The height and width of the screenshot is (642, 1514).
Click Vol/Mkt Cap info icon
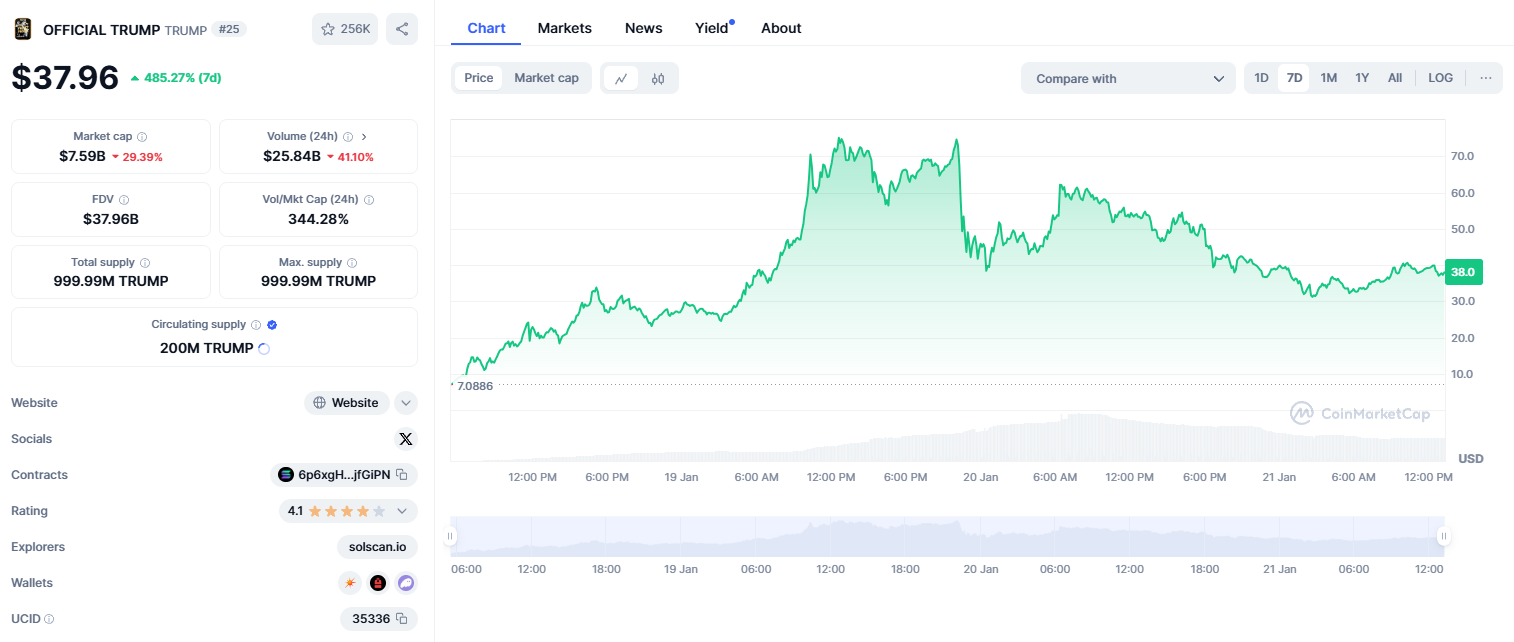coord(369,200)
